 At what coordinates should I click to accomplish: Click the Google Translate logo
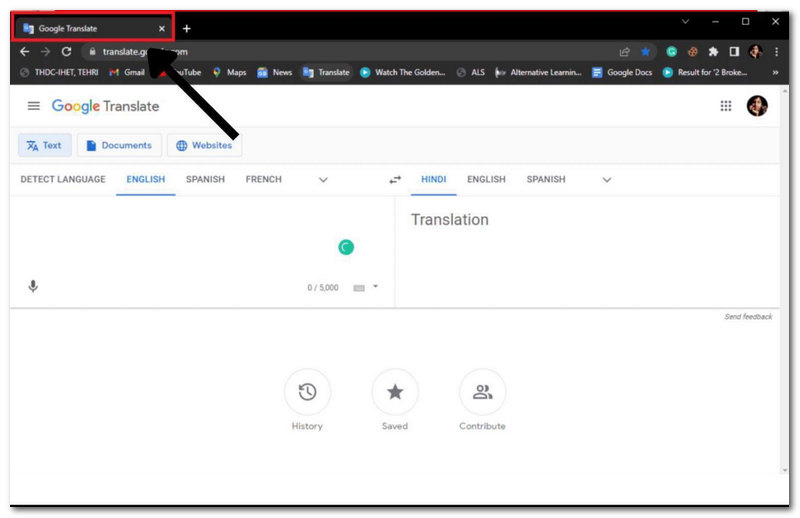point(106,106)
